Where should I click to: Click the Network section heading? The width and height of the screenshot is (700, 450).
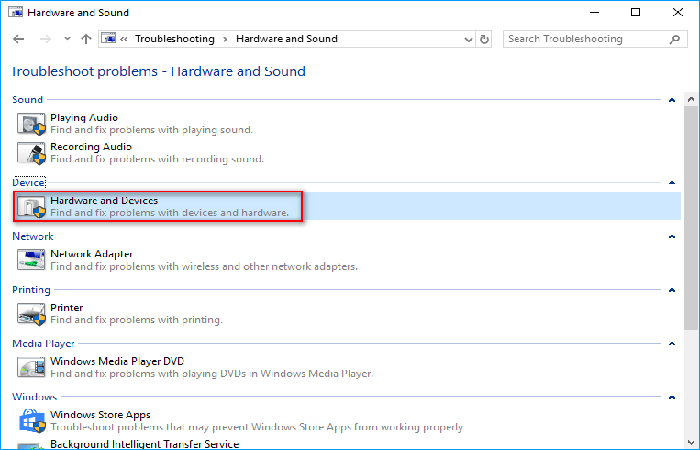tap(33, 236)
